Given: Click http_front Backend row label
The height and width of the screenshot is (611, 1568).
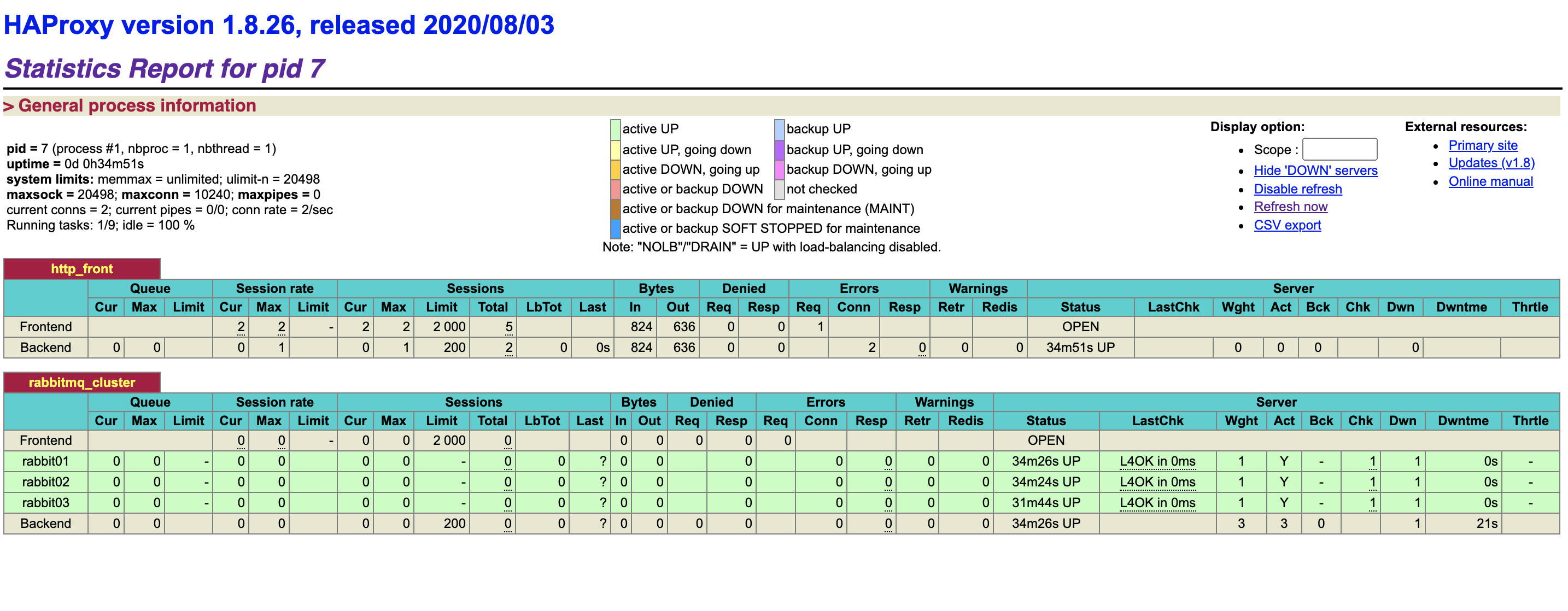Looking at the screenshot, I should click(46, 348).
